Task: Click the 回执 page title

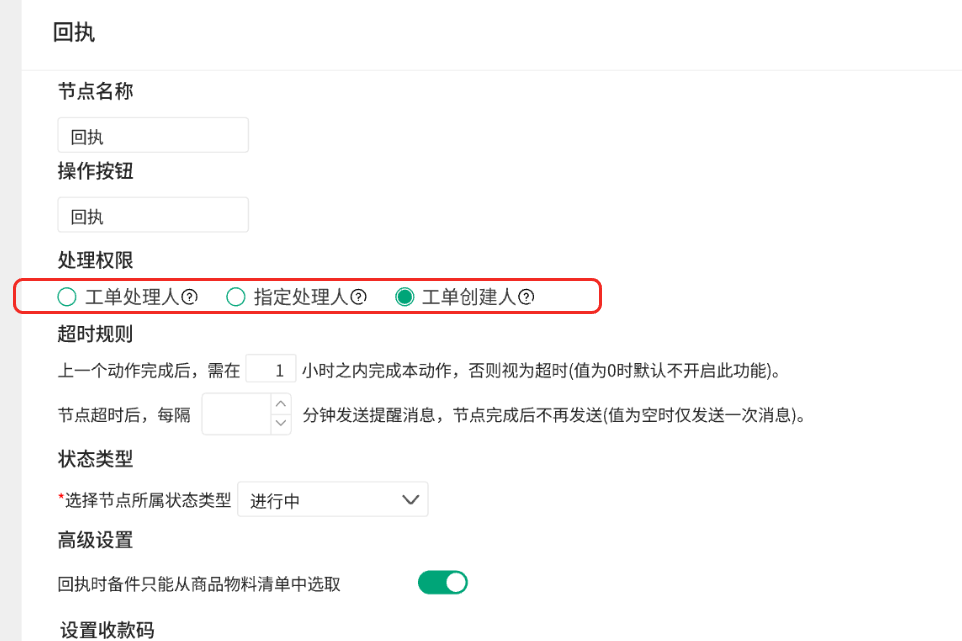Action: [x=74, y=33]
